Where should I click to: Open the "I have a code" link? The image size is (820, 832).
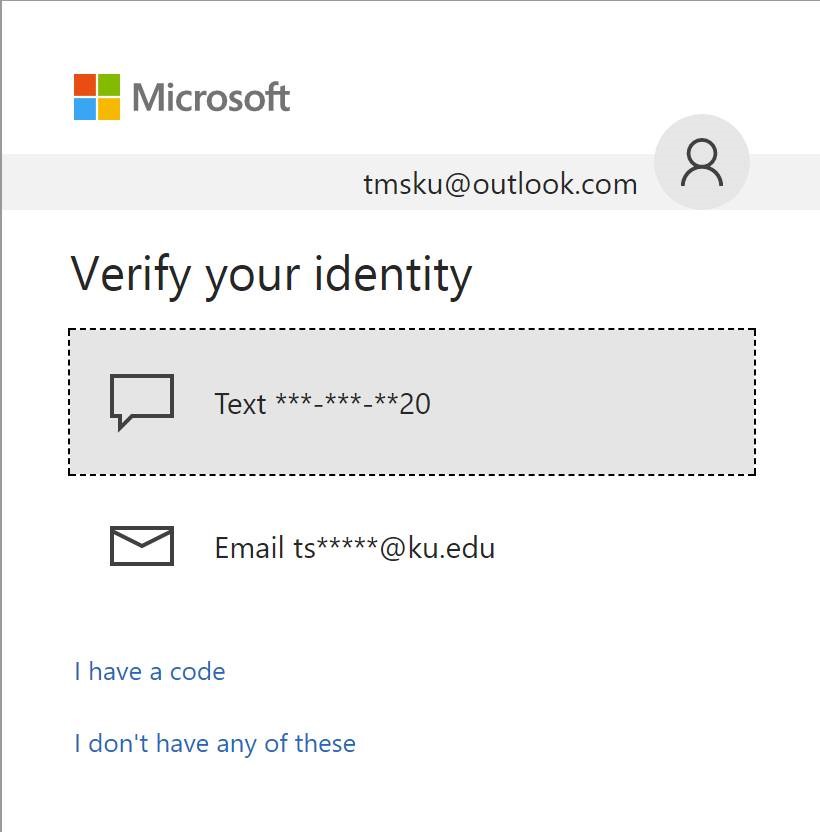click(150, 672)
